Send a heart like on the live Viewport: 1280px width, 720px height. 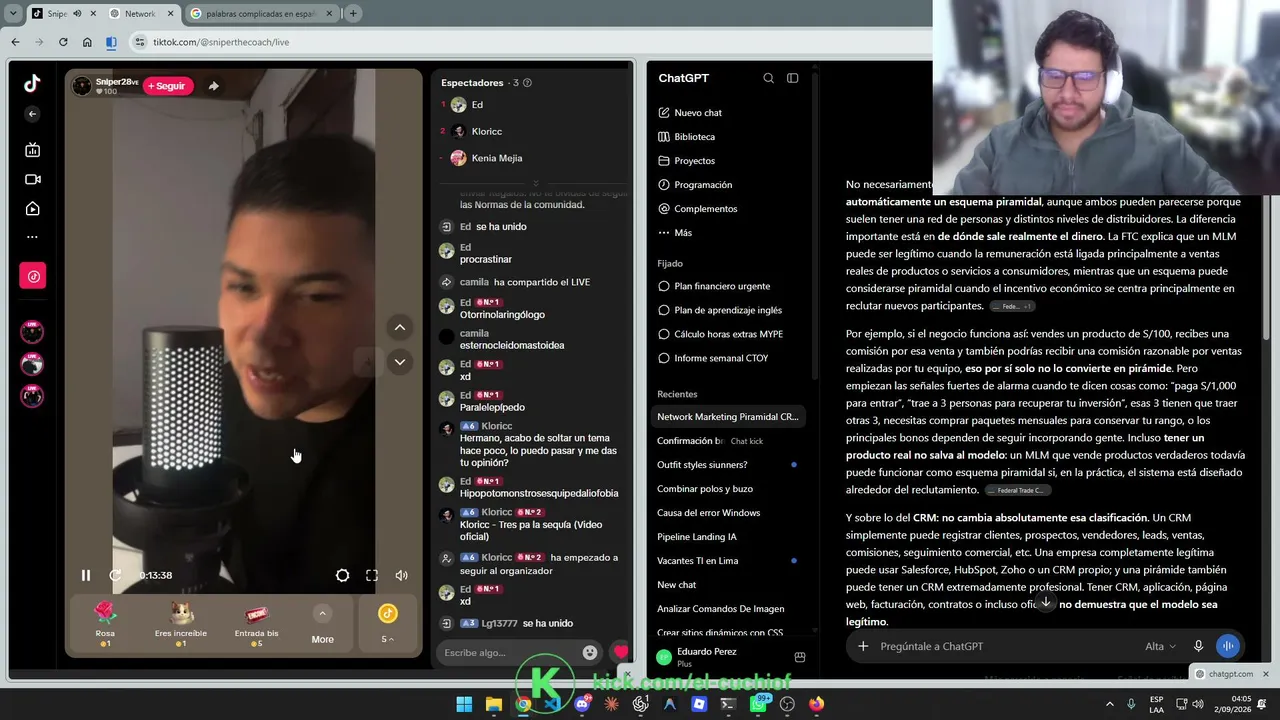[620, 652]
